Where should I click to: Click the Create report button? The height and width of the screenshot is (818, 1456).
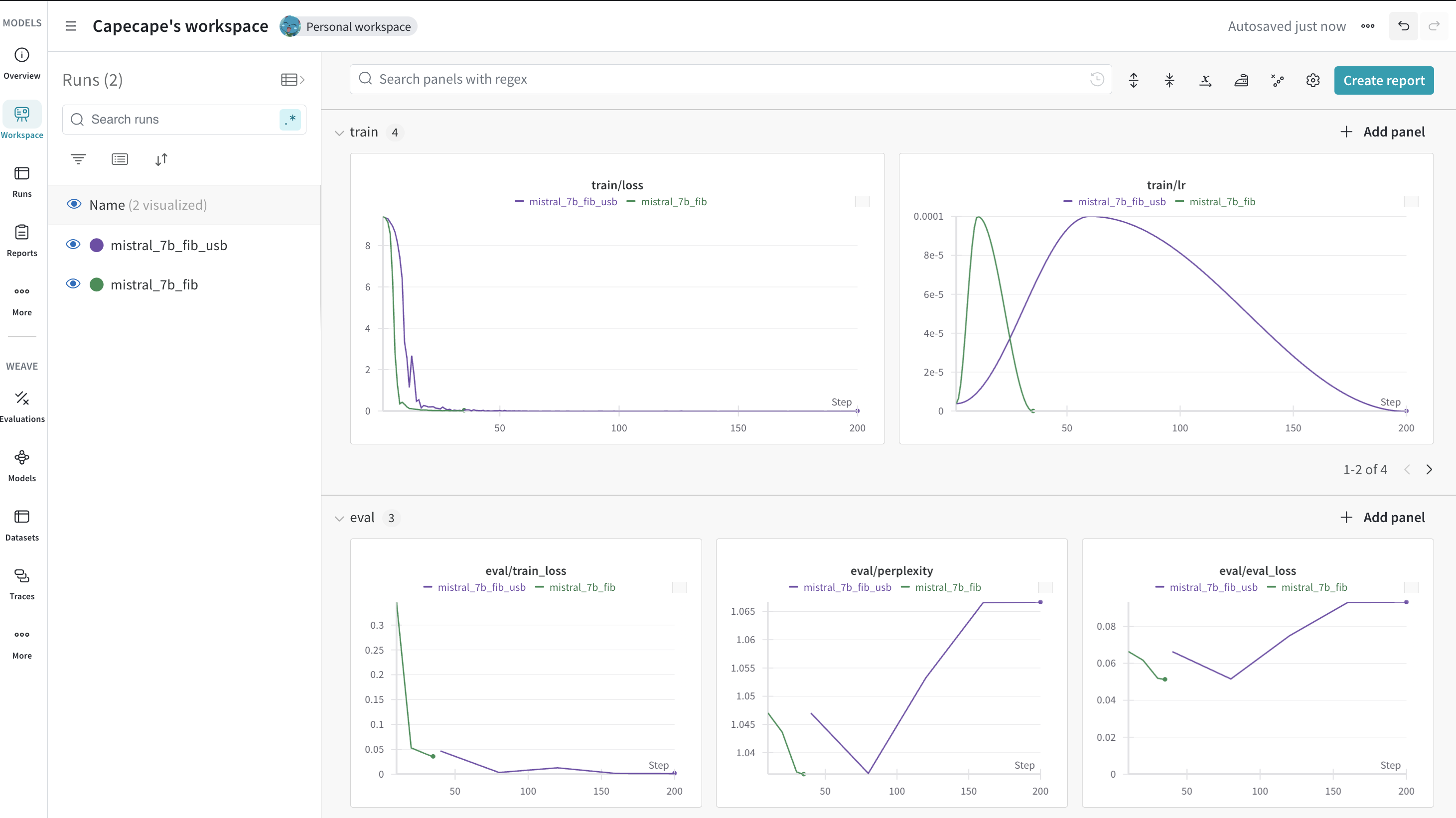[x=1383, y=80]
